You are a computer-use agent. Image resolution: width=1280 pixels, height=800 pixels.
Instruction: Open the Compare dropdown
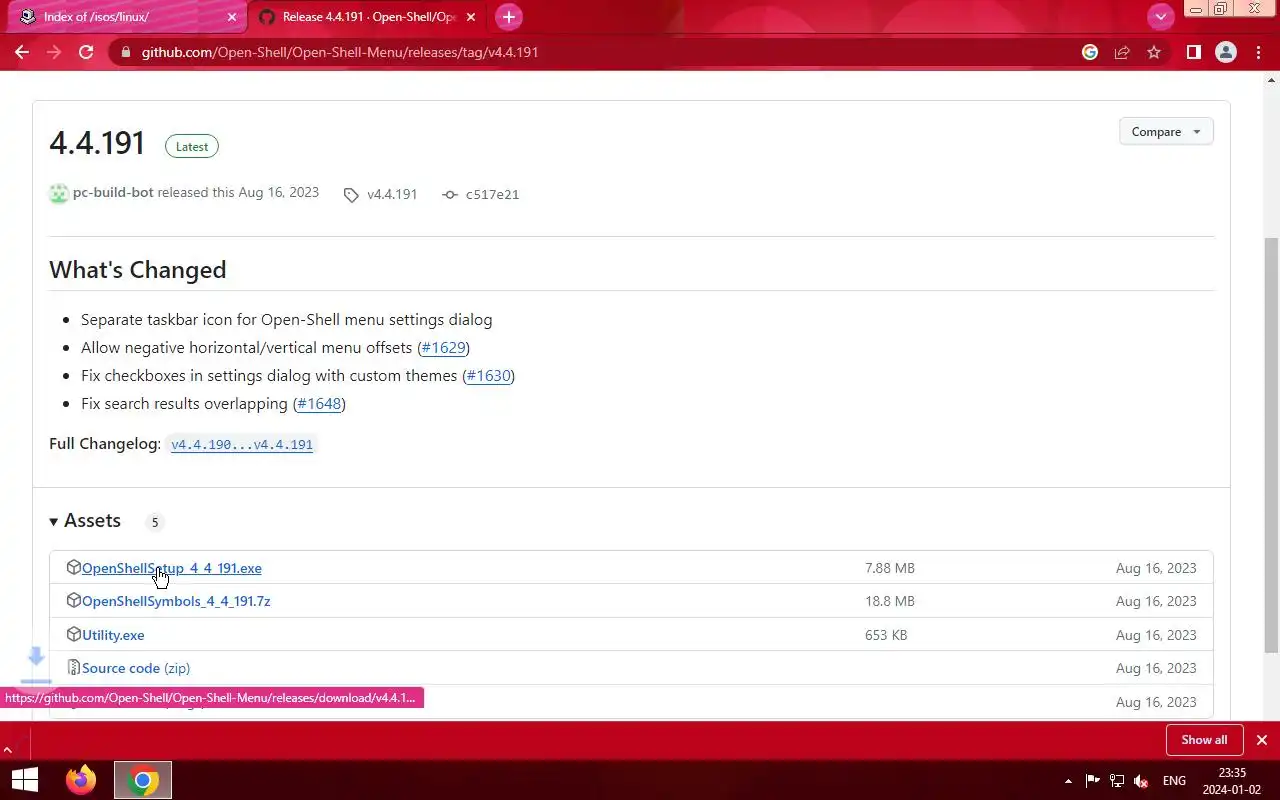1166,132
